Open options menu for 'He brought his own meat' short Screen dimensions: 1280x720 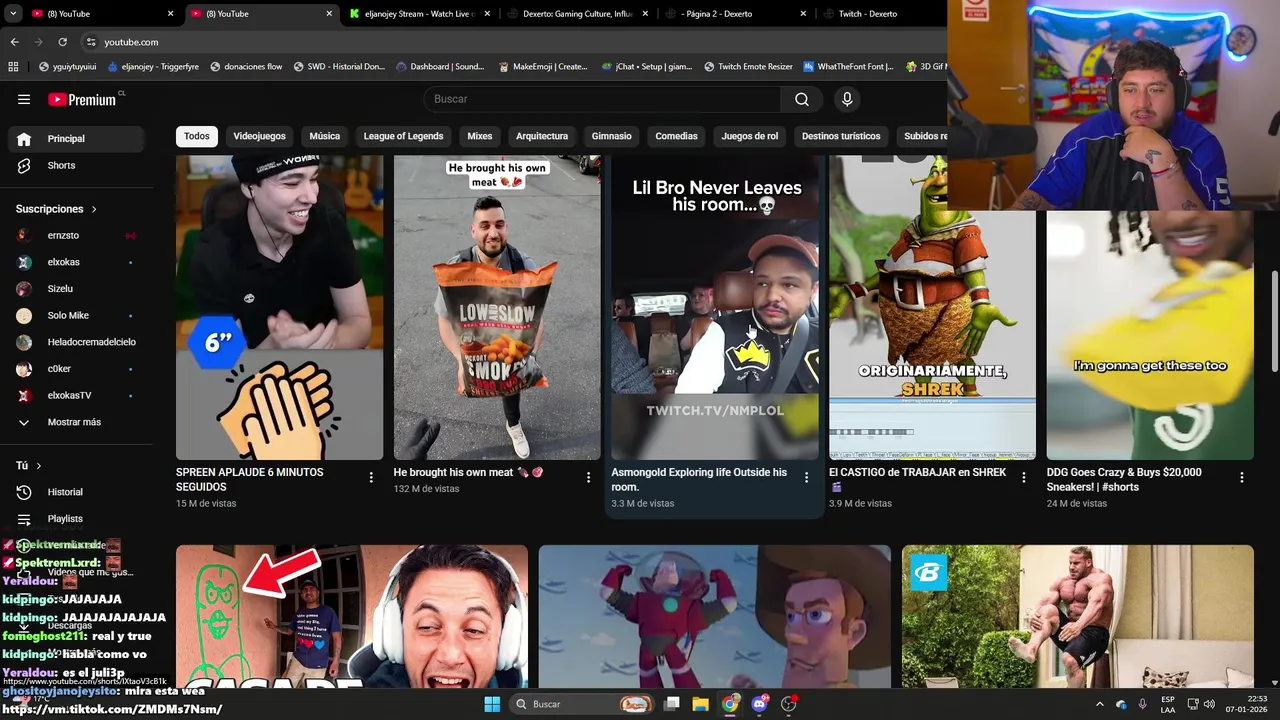[x=589, y=478]
